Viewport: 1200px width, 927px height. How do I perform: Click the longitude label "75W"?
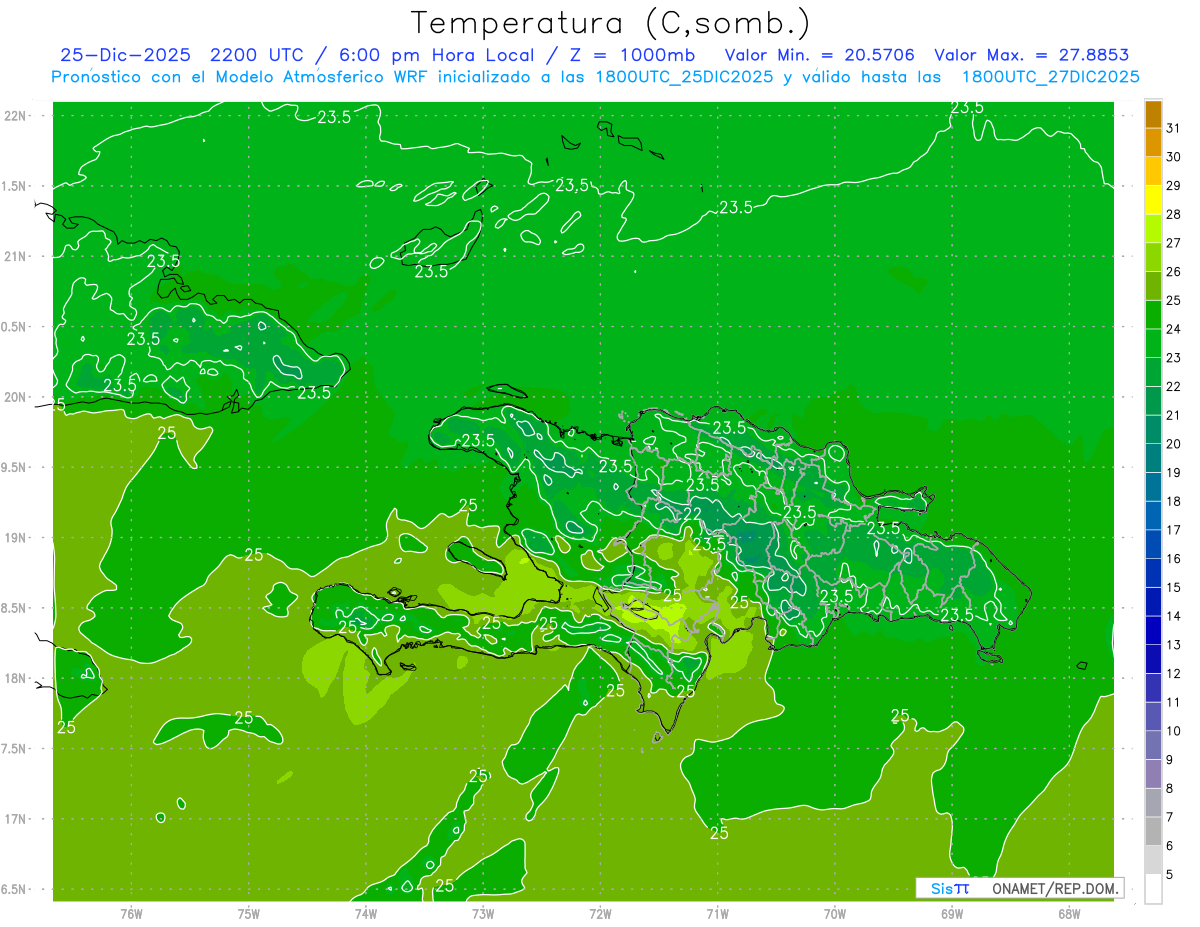click(x=249, y=913)
